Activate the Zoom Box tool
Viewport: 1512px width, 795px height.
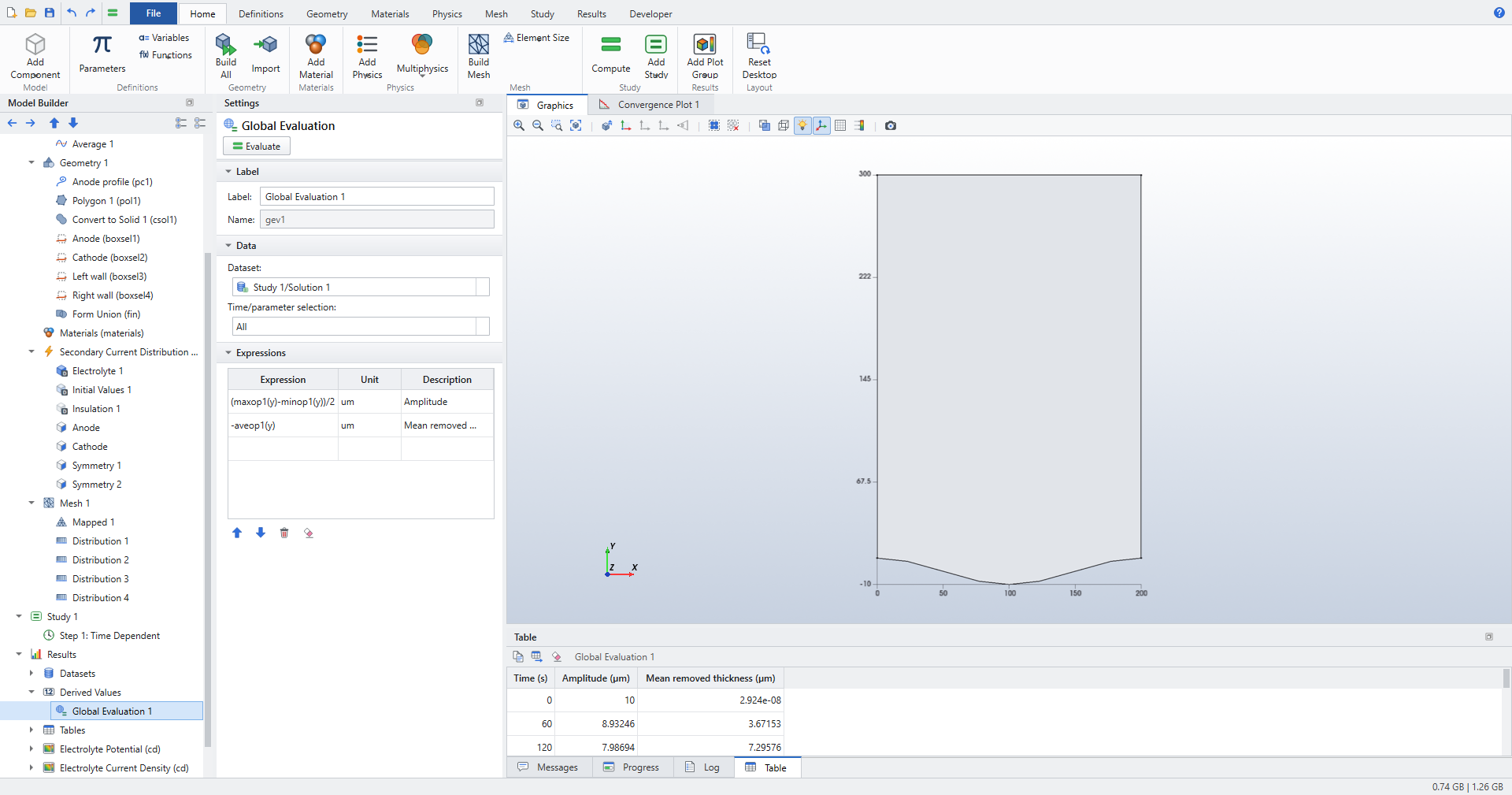(x=557, y=125)
